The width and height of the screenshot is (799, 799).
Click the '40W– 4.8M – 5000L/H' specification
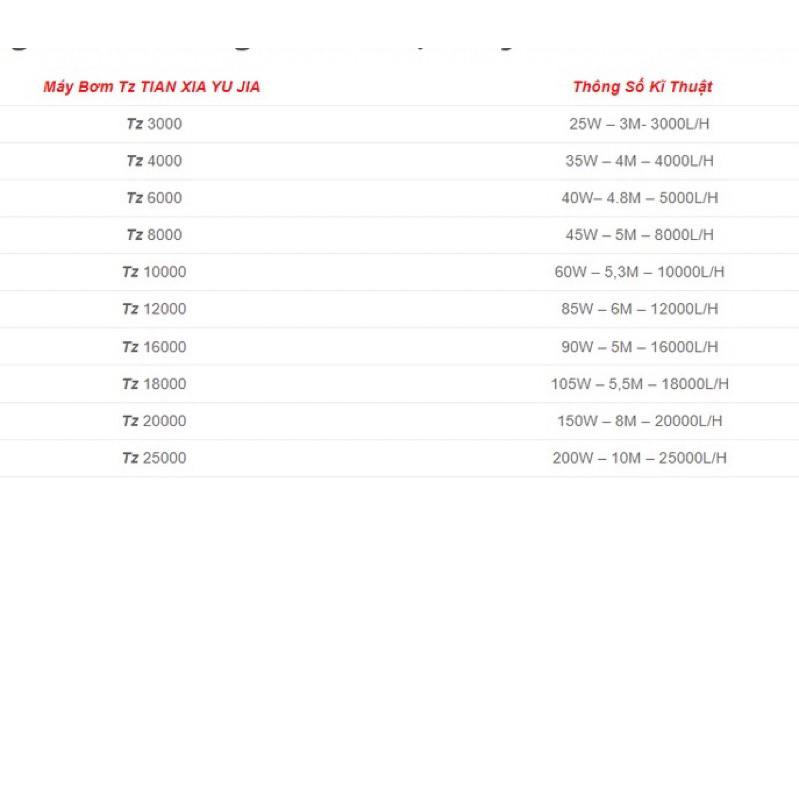(x=640, y=198)
